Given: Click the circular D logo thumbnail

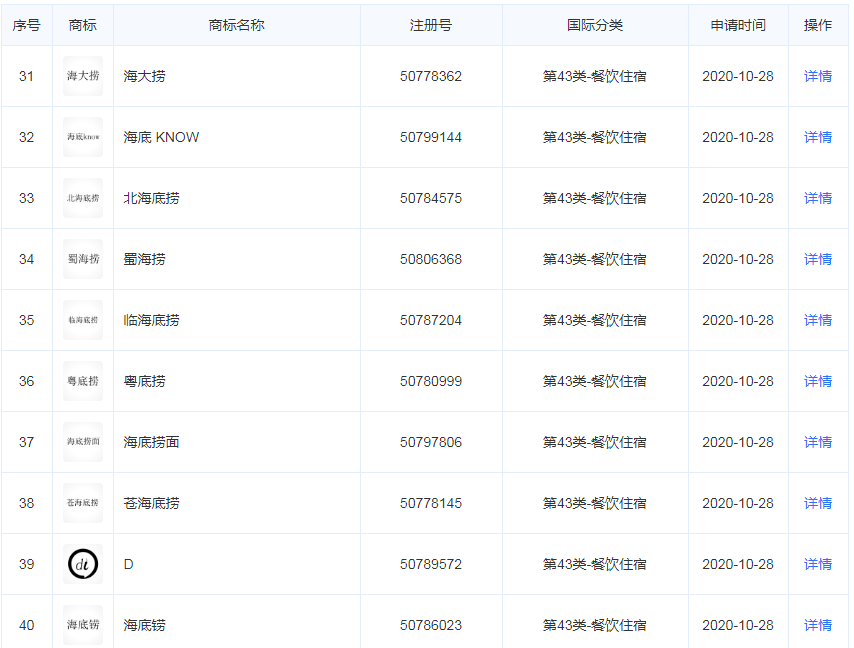Looking at the screenshot, I should 83,563.
